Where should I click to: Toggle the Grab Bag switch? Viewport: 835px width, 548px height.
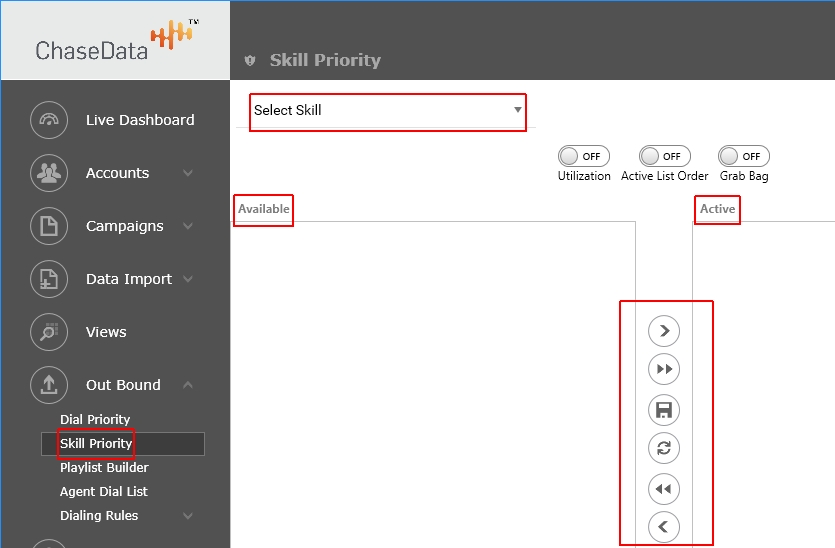tap(743, 156)
